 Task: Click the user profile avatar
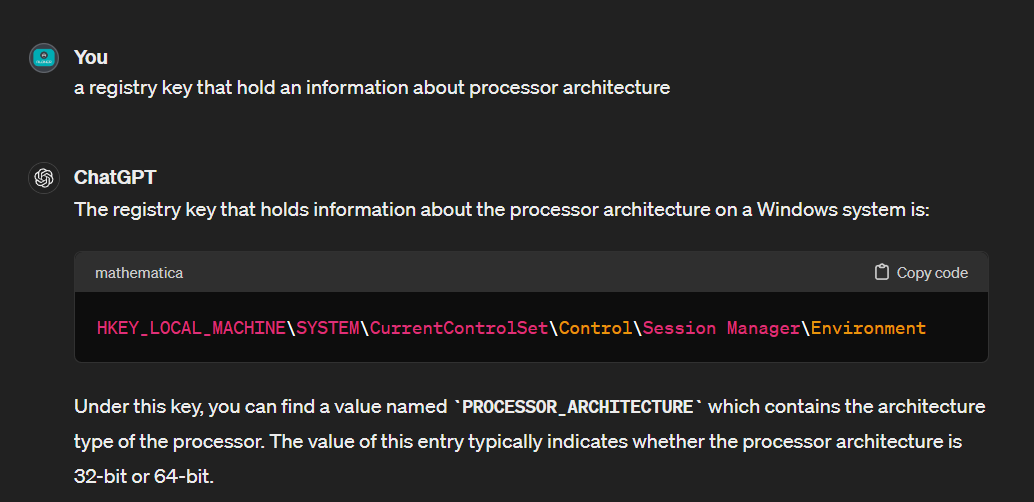point(44,58)
